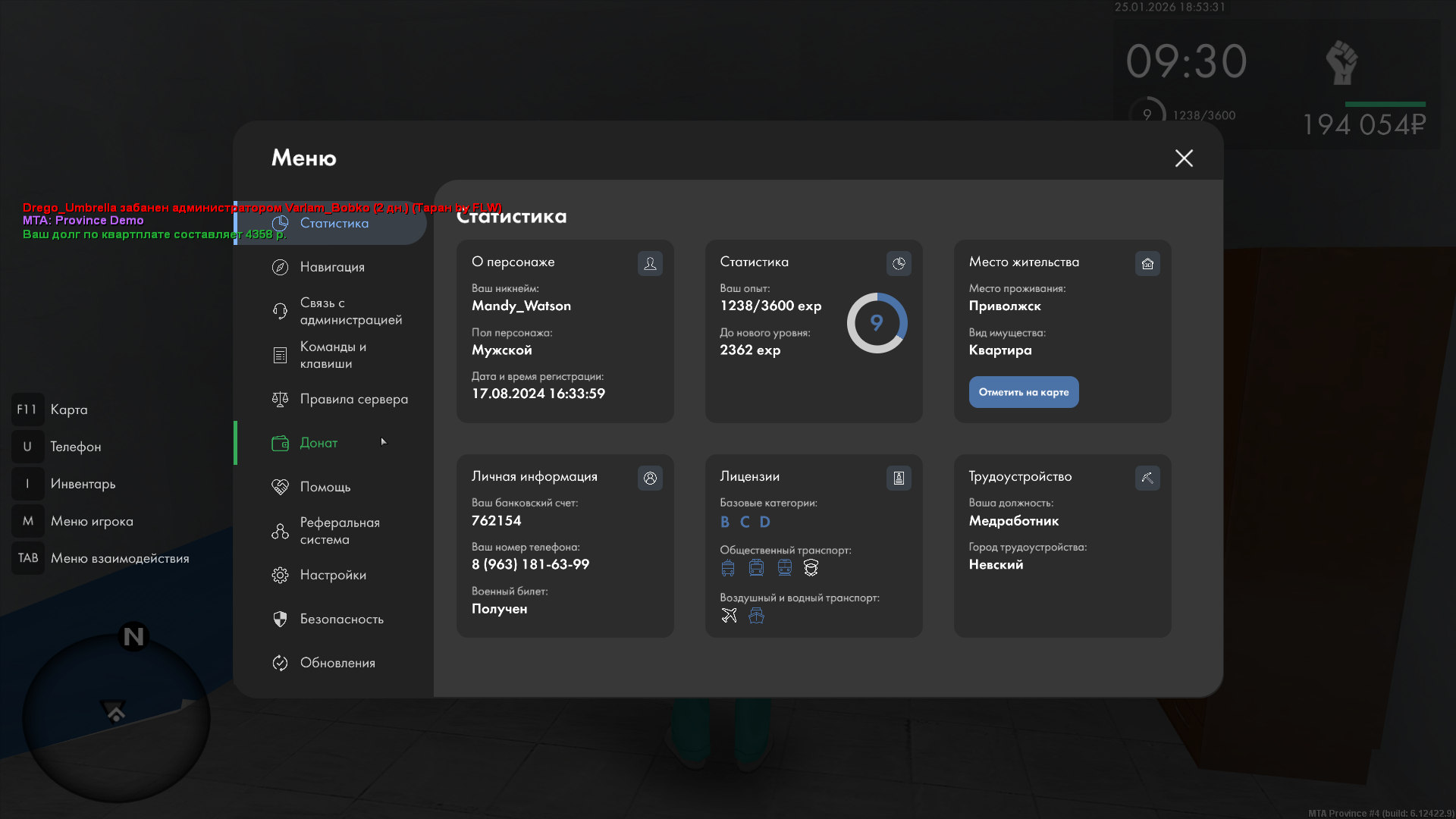Go to Настройки in sidebar
Image resolution: width=1456 pixels, height=819 pixels.
[x=333, y=575]
